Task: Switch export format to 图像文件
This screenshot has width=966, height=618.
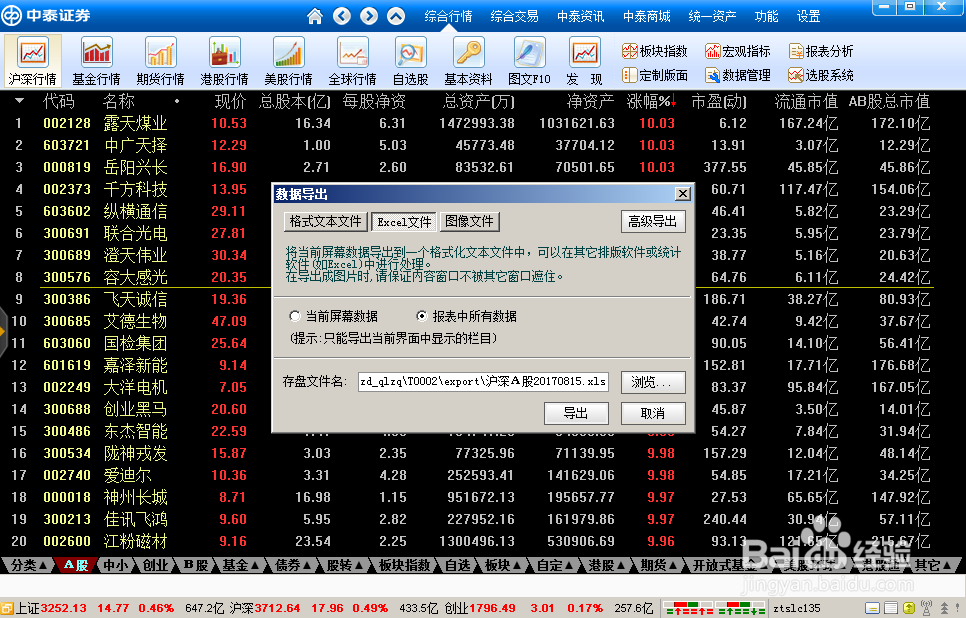Action: point(469,221)
